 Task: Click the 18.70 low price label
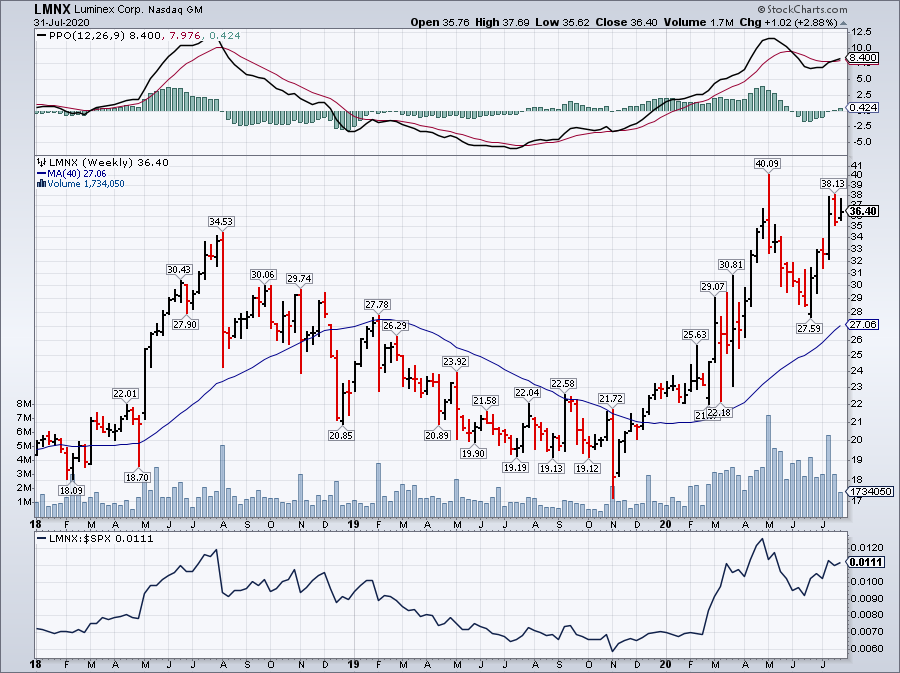click(x=138, y=477)
